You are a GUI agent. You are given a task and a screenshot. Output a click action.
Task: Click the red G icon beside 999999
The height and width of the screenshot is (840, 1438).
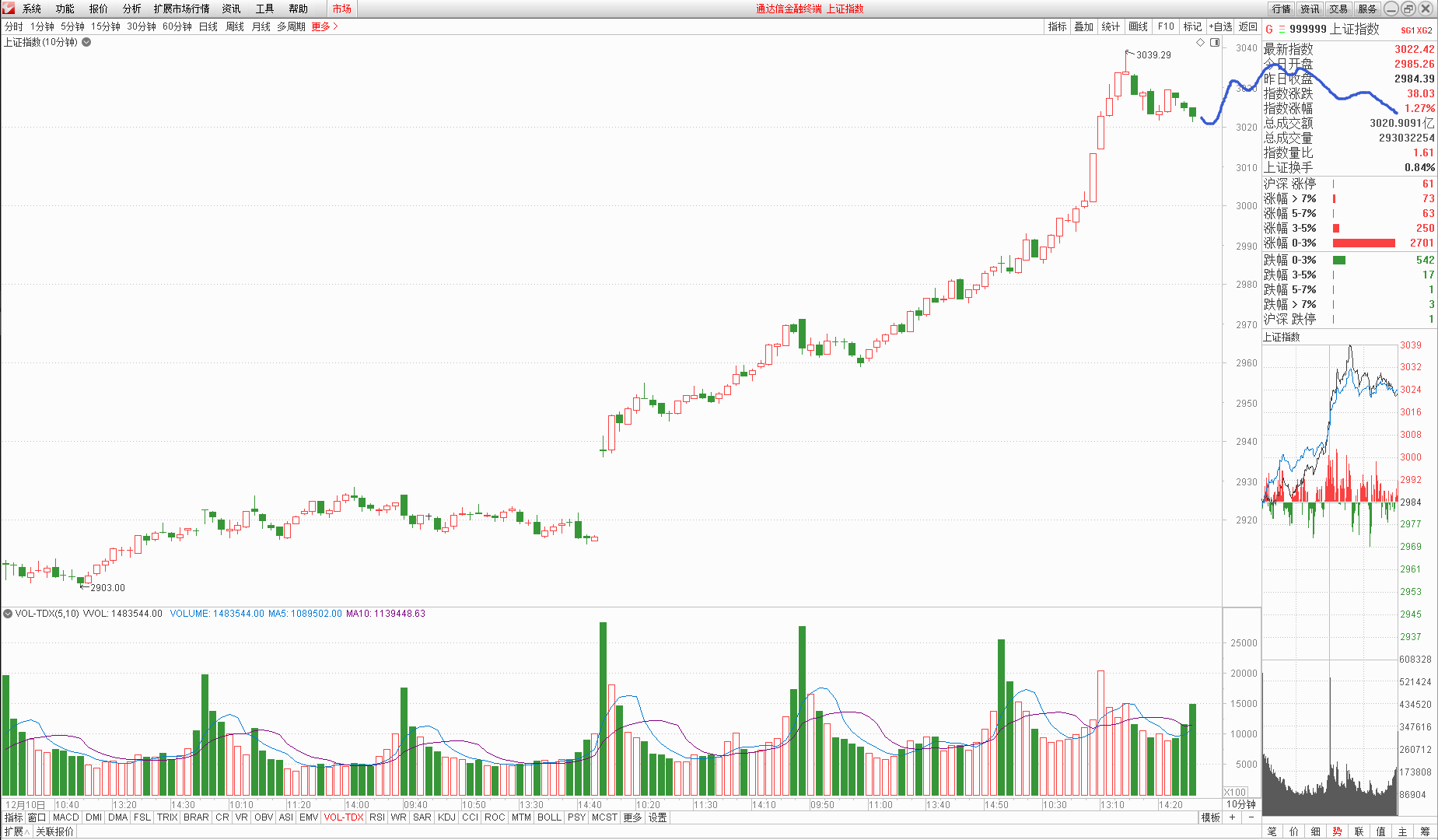click(x=1269, y=30)
